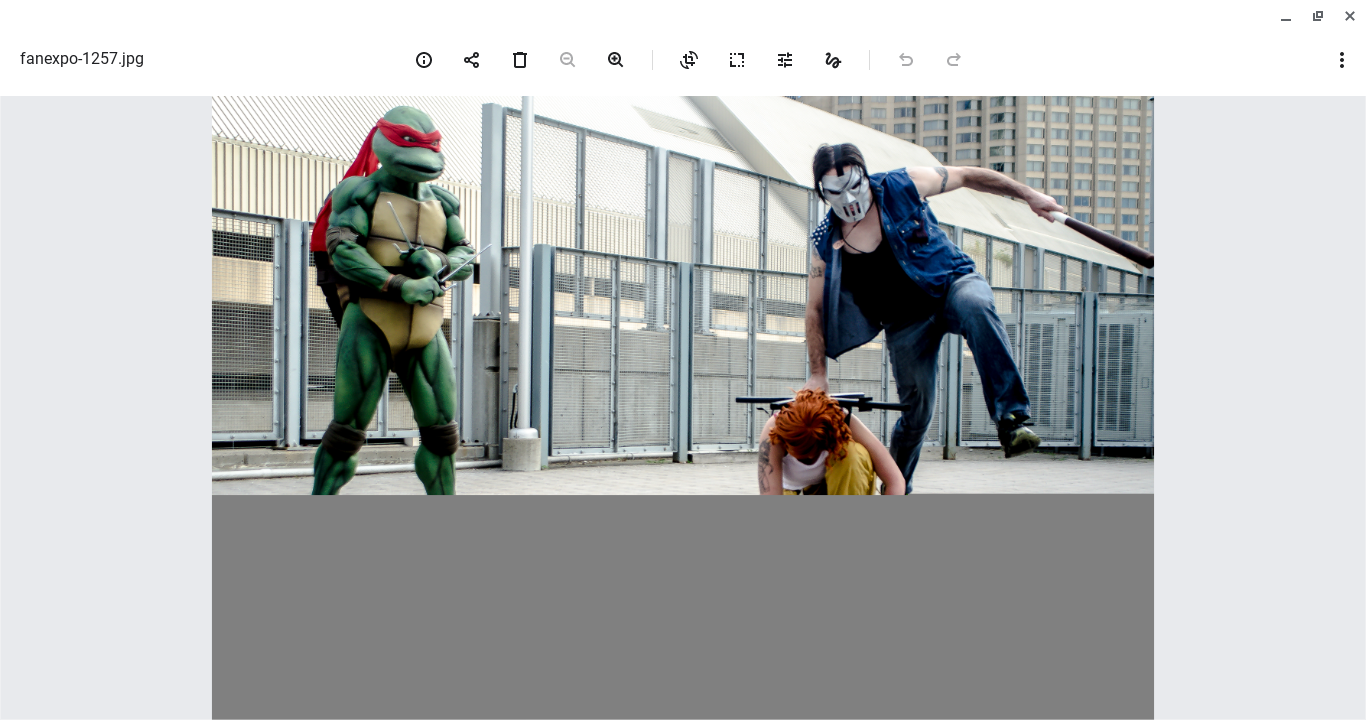Select the filename fanexpo-1257.jpg
This screenshot has width=1366, height=720.
click(x=82, y=59)
